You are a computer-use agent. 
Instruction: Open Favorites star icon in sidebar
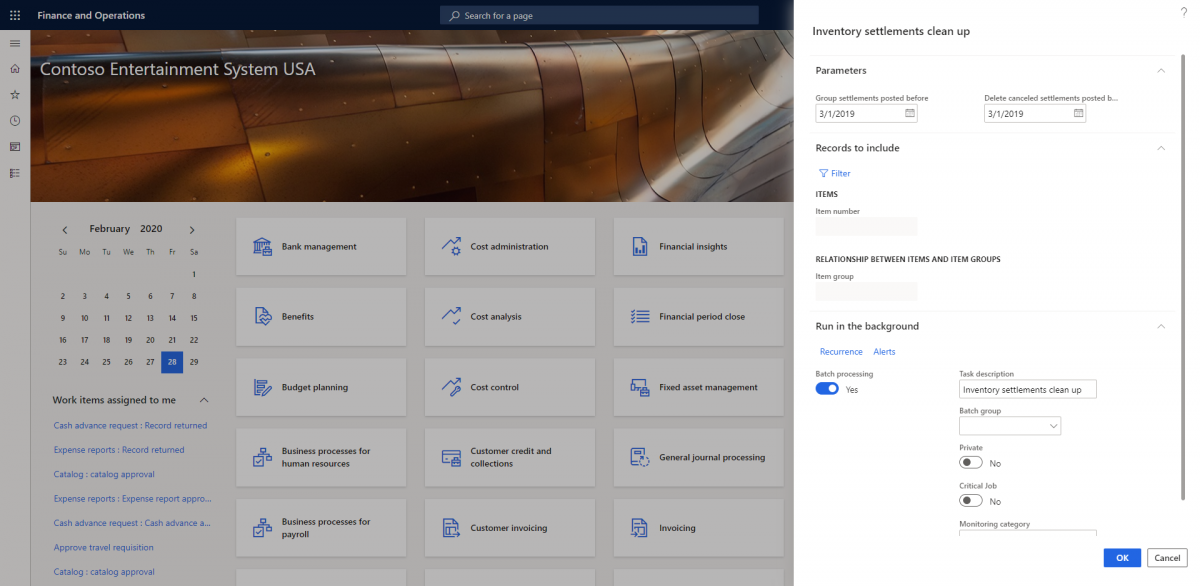click(15, 95)
